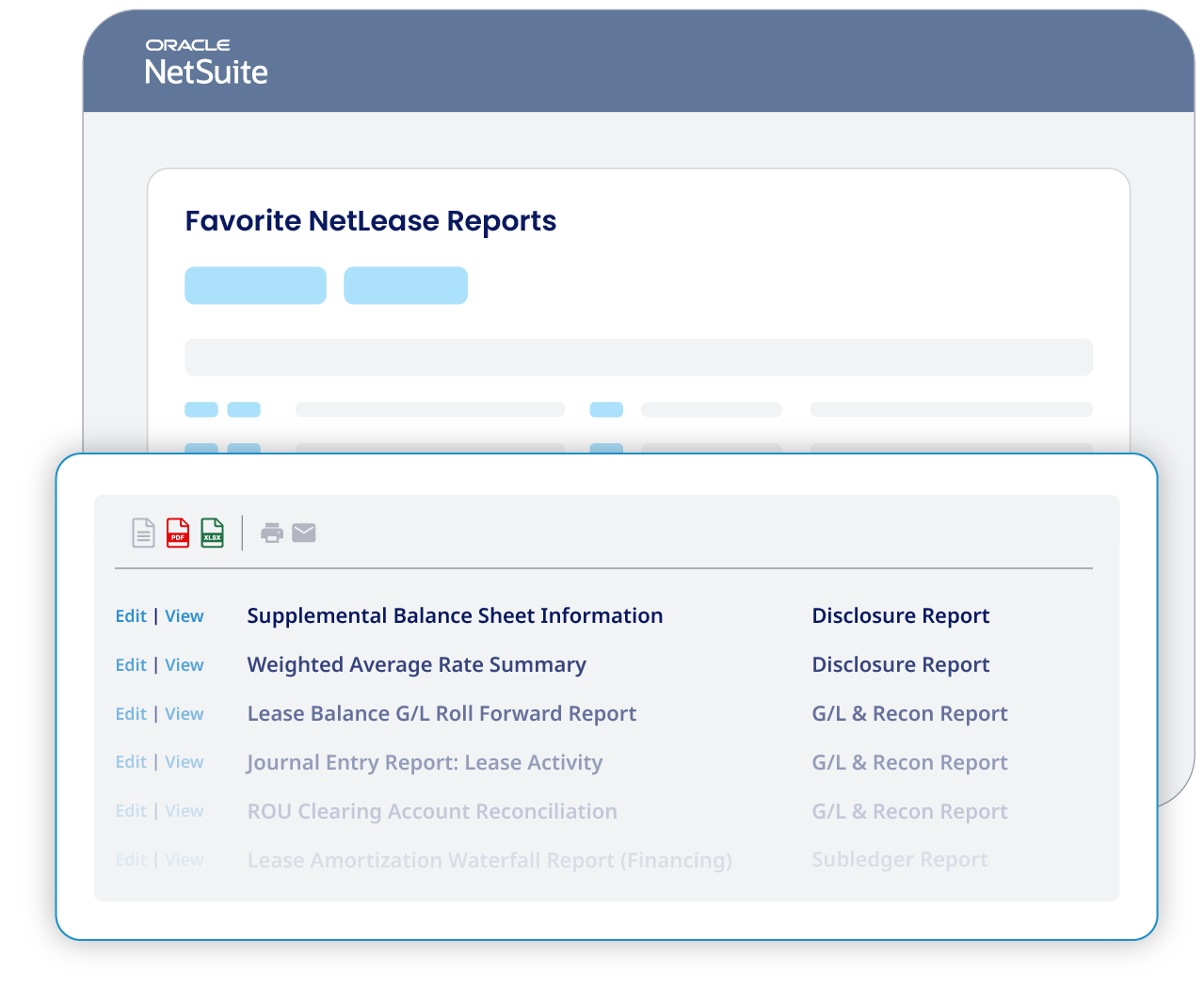Select 'Lease Amortization Waterfall Report (Financing)' text
Screen dimensions: 1204x1003
pyautogui.click(x=490, y=861)
